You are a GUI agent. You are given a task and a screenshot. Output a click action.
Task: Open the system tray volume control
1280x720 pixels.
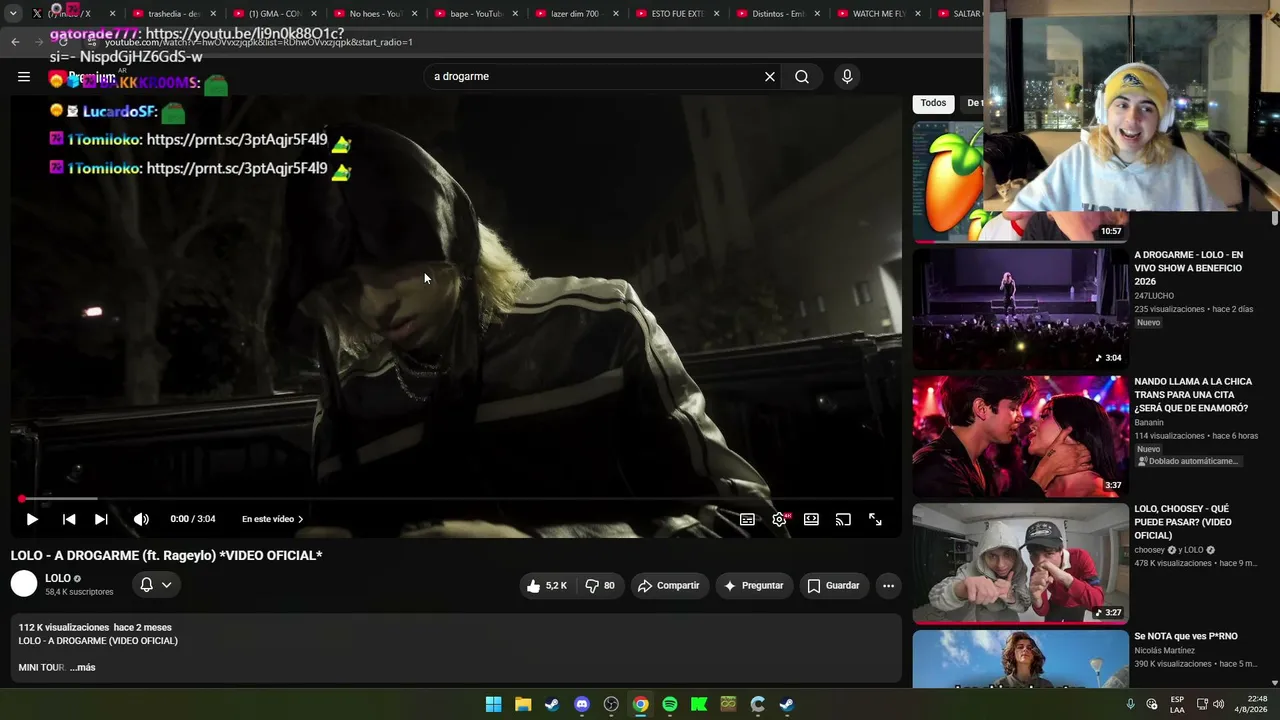[x=1218, y=704]
